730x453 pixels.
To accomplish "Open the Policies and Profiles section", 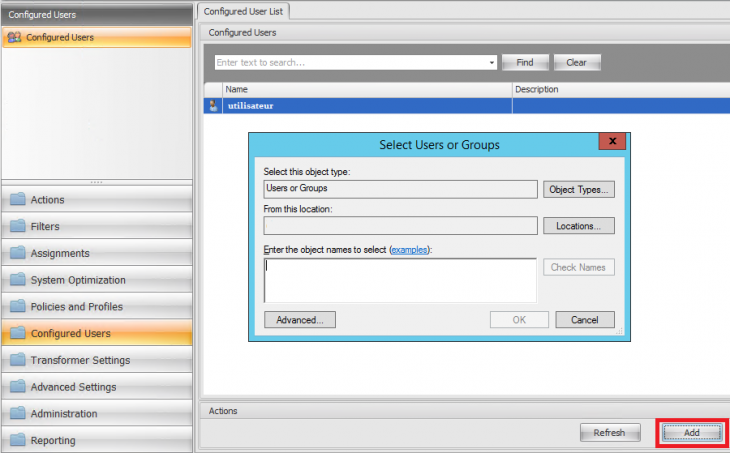I will 76,307.
